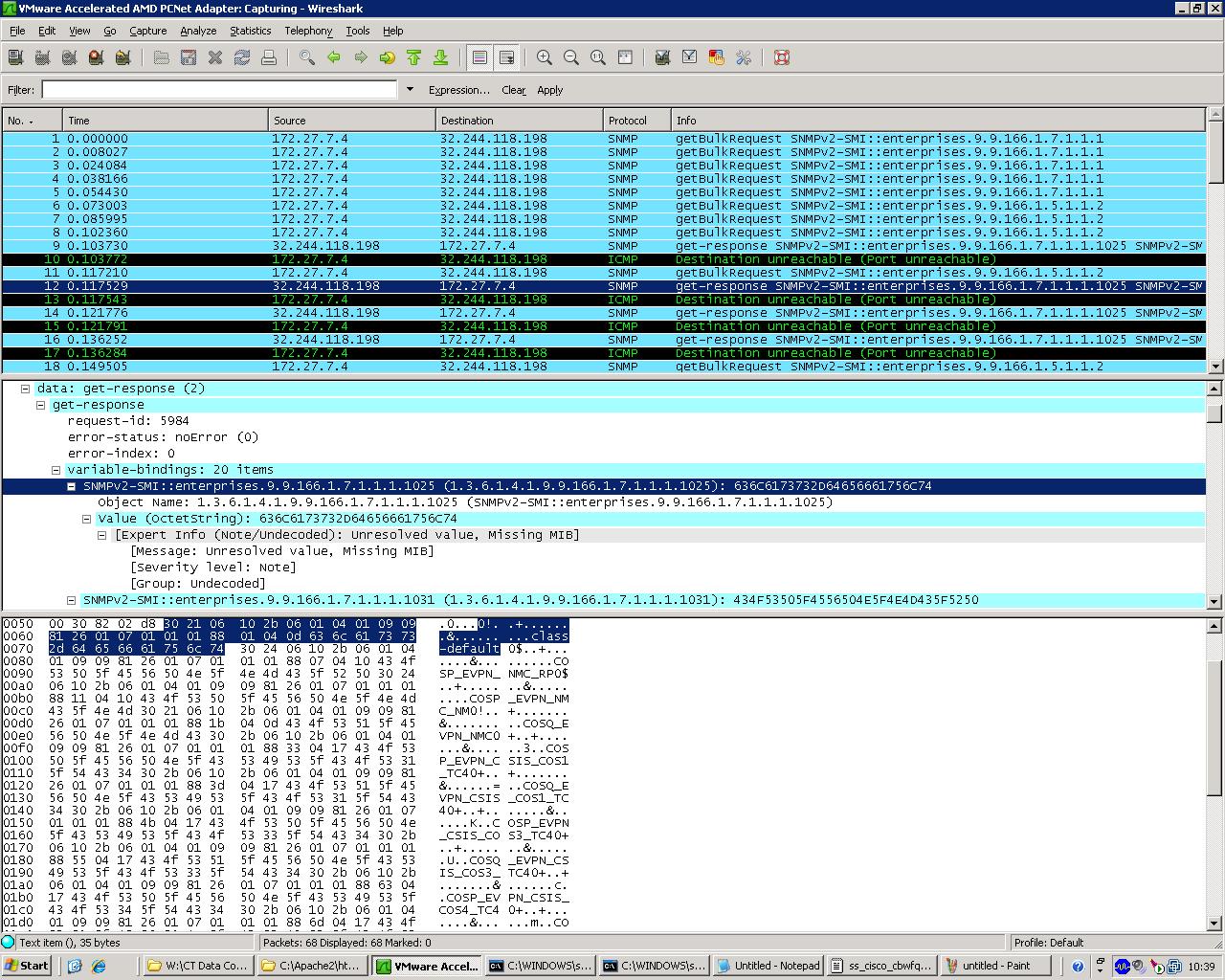Screen dimensions: 1225x980
Task: Go forward in packet history arrow
Action: (361, 57)
